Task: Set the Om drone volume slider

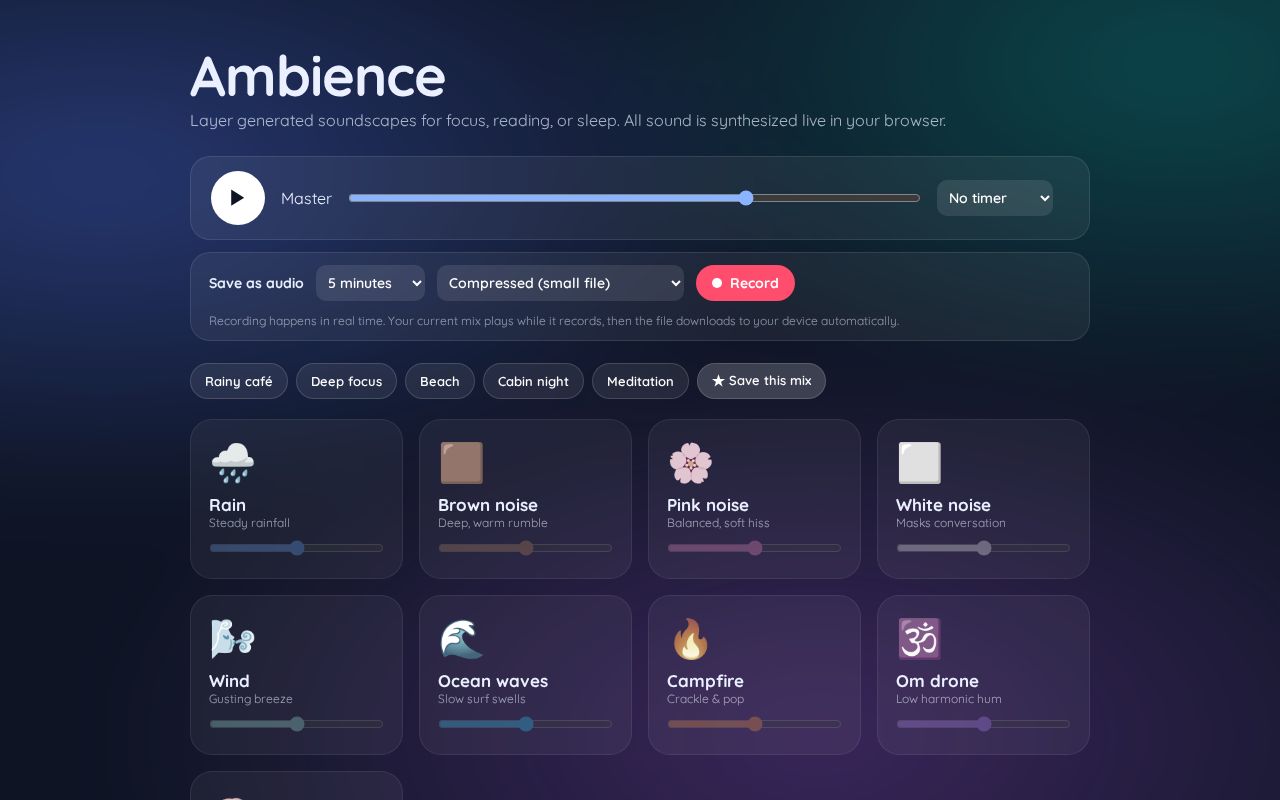Action: [x=983, y=724]
